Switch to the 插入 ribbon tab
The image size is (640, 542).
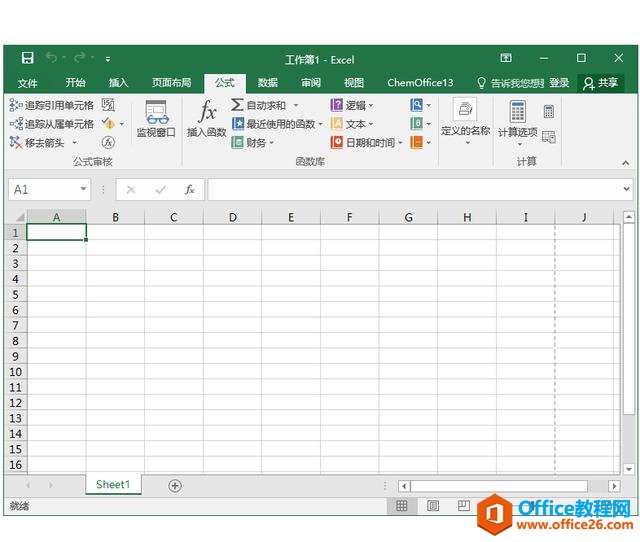point(118,83)
